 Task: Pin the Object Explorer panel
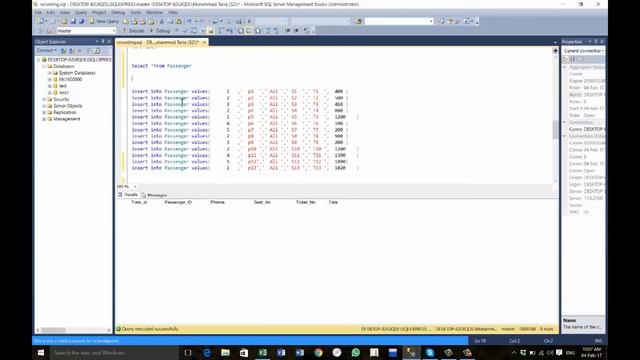click(x=103, y=42)
